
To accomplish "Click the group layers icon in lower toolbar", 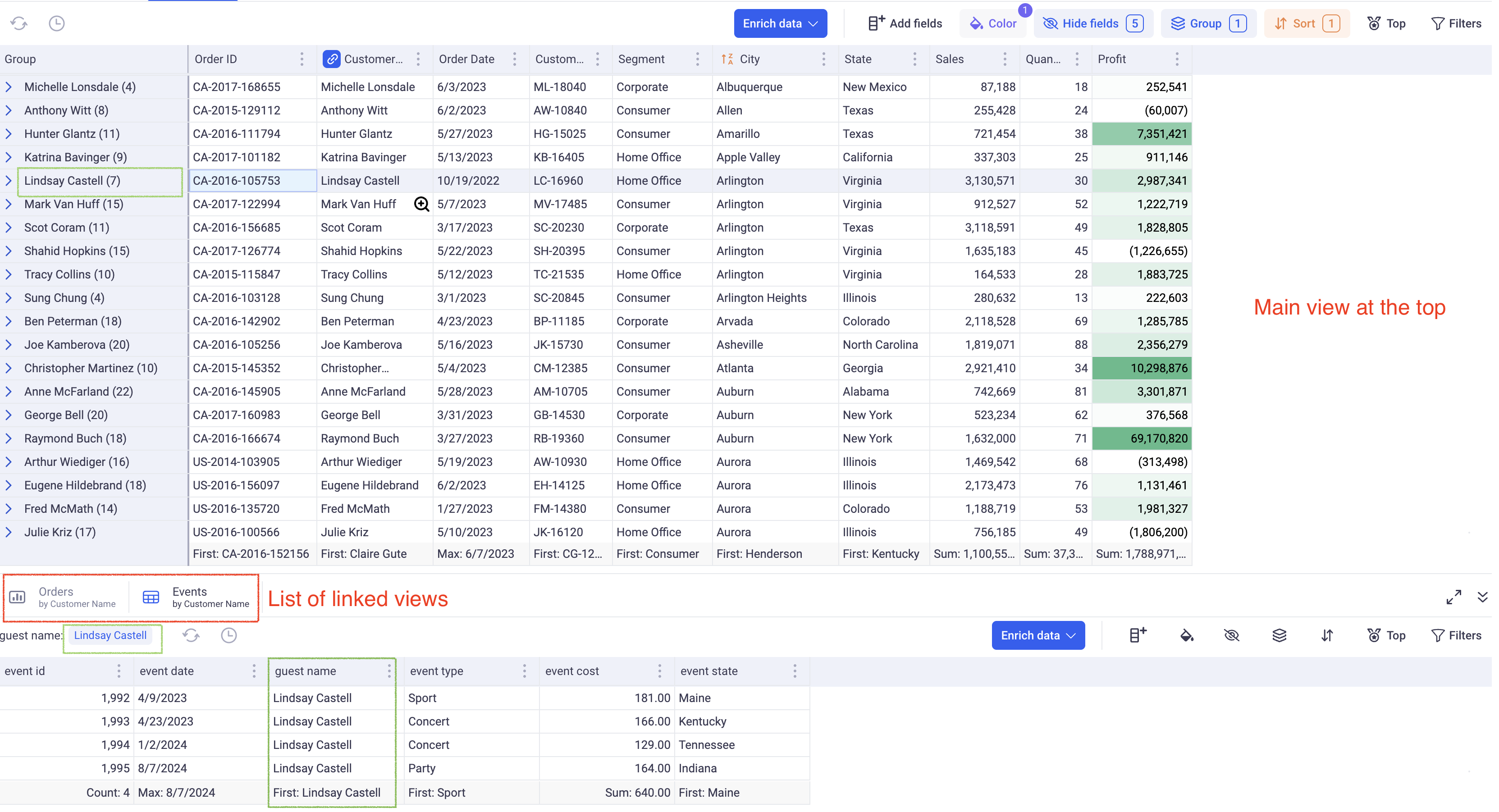I will point(1279,635).
